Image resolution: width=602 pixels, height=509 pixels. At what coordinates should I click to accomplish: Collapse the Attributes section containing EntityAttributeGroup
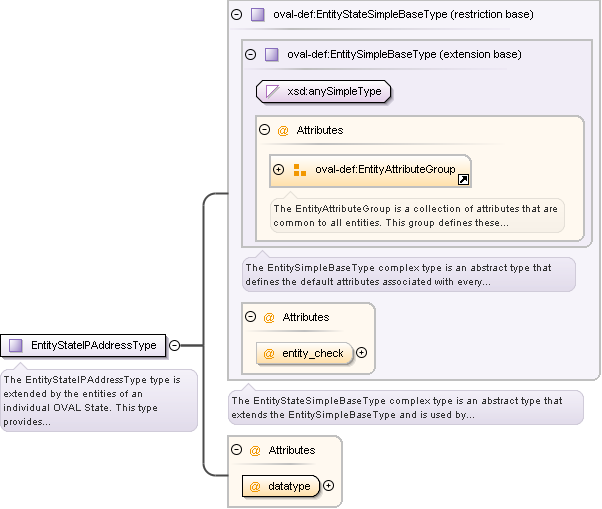265,130
